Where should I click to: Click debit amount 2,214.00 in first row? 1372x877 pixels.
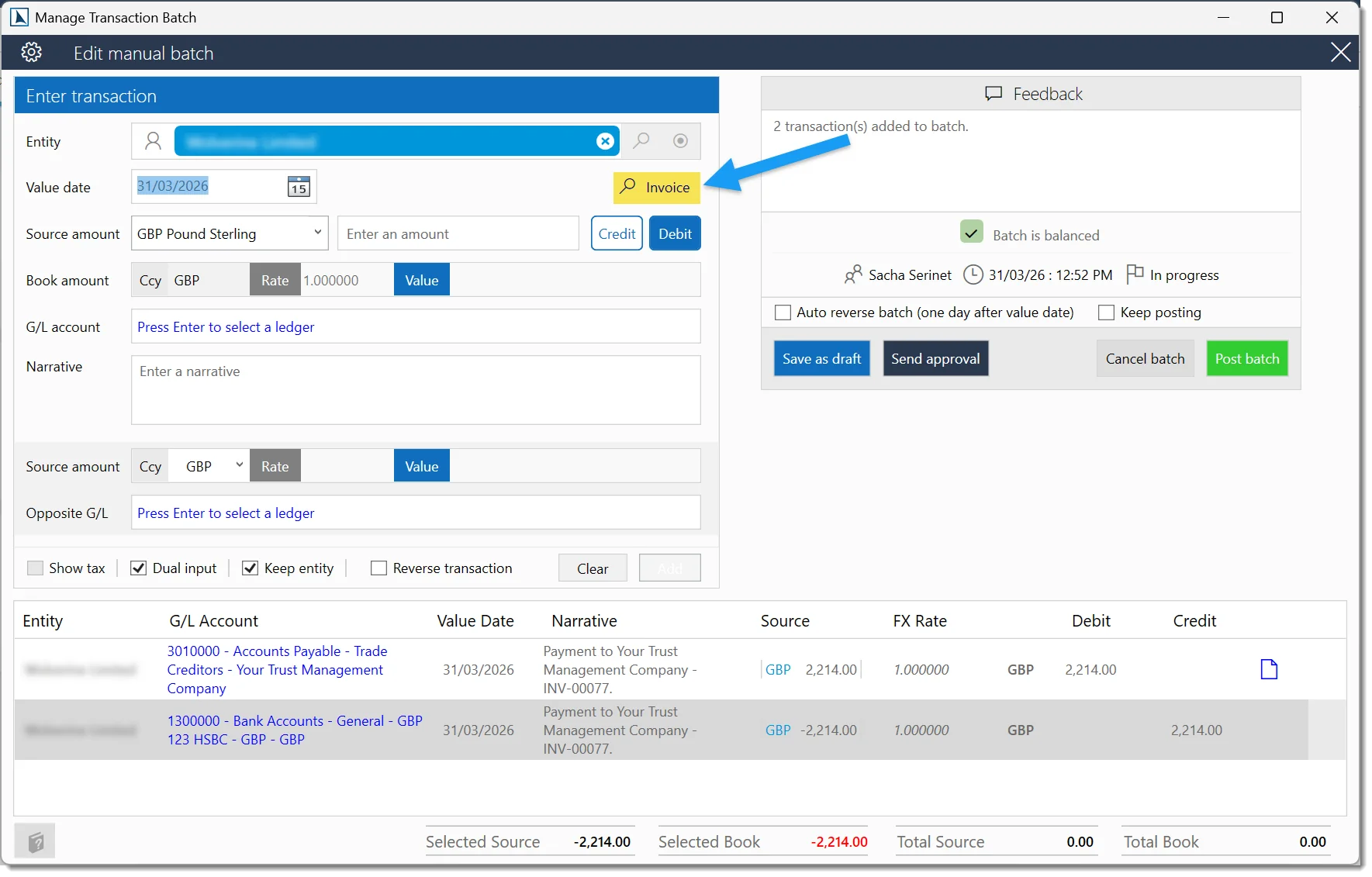[x=1090, y=669]
